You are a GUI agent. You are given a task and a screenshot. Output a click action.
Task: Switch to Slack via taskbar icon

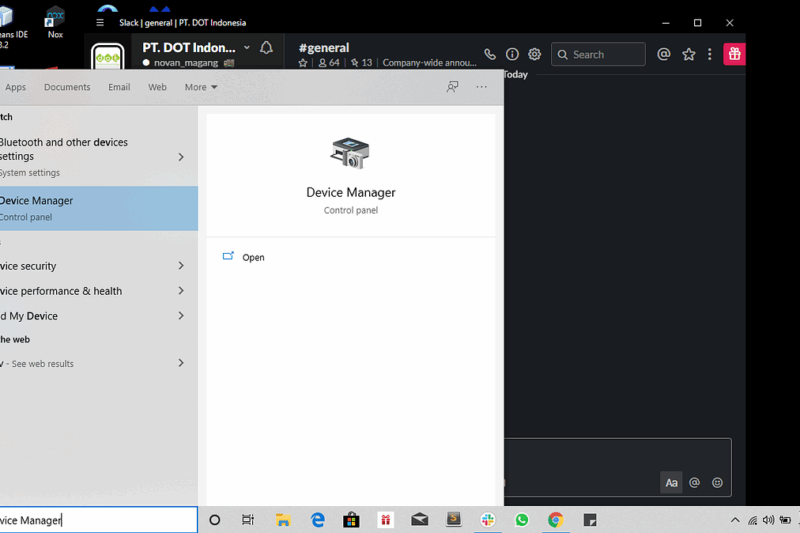click(x=488, y=520)
